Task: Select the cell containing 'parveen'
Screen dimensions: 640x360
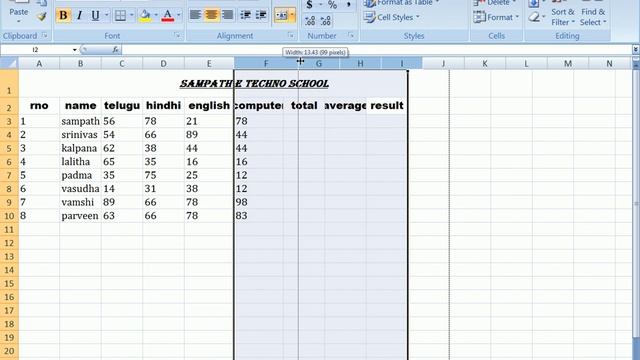Action: click(x=80, y=216)
